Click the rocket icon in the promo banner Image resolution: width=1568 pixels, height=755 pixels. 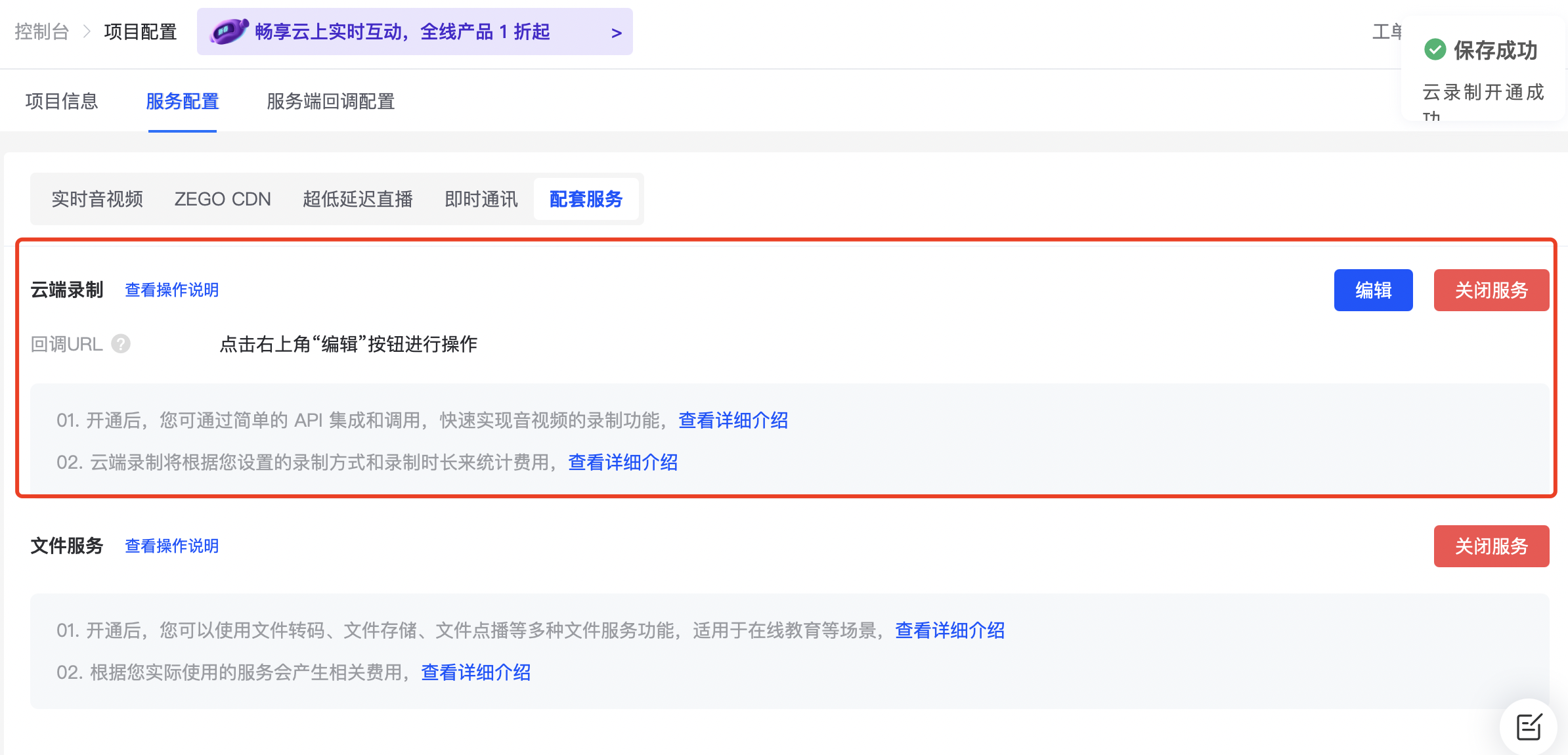228,31
